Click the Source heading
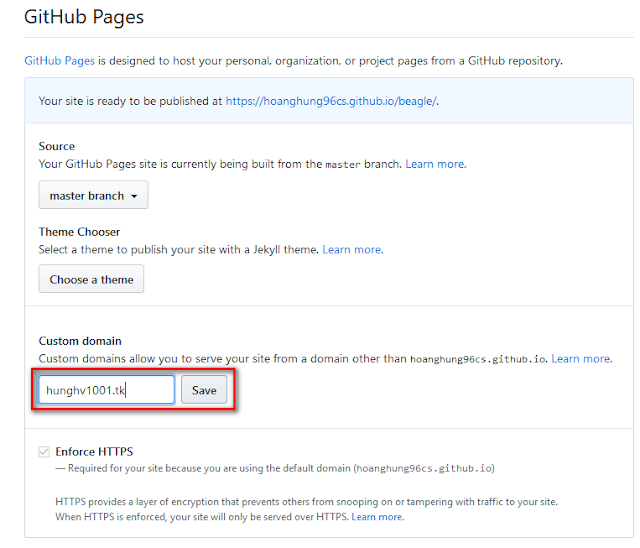The image size is (640, 548). pyautogui.click(x=57, y=146)
